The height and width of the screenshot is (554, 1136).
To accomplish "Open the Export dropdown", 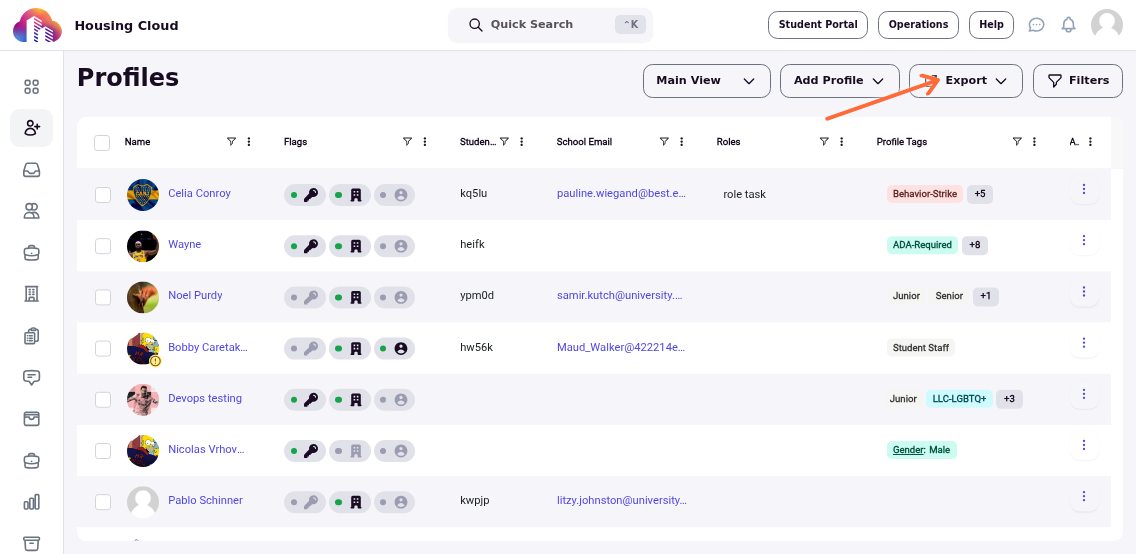I will [966, 80].
